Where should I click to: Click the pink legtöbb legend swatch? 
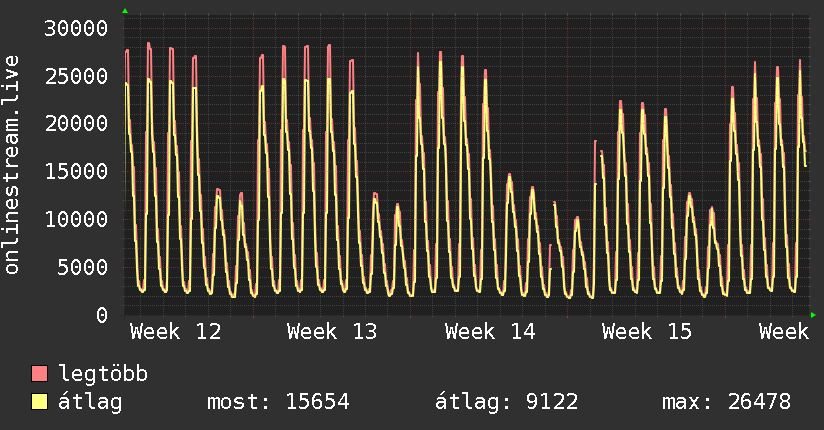tap(39, 373)
